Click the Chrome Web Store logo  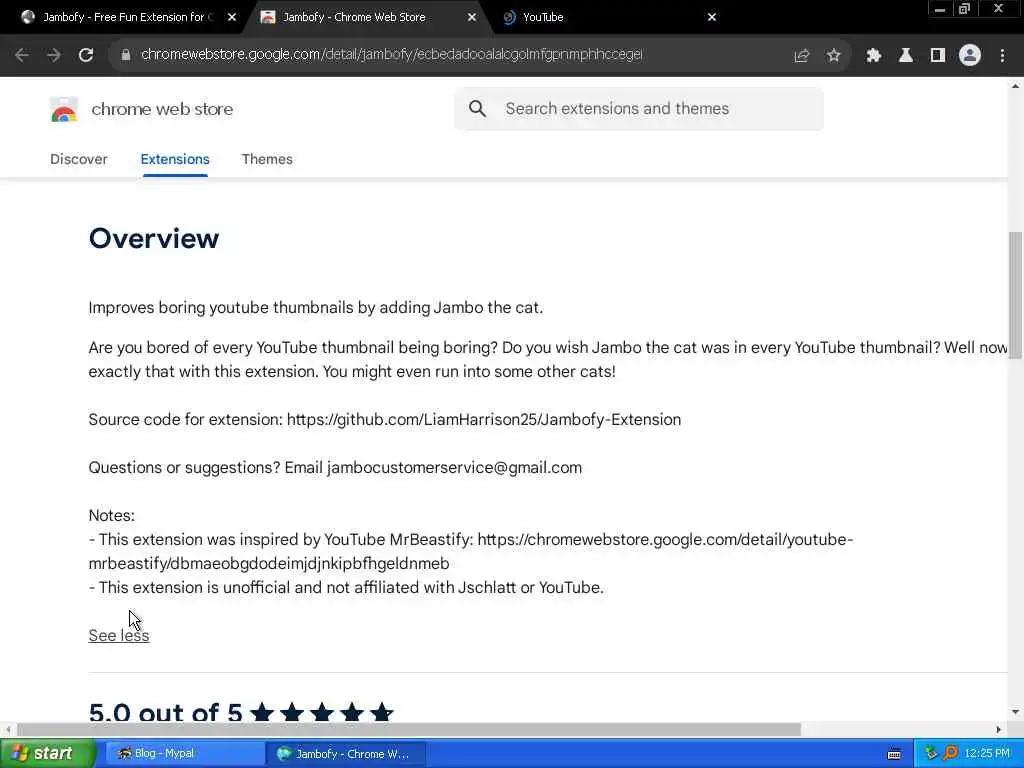click(63, 110)
